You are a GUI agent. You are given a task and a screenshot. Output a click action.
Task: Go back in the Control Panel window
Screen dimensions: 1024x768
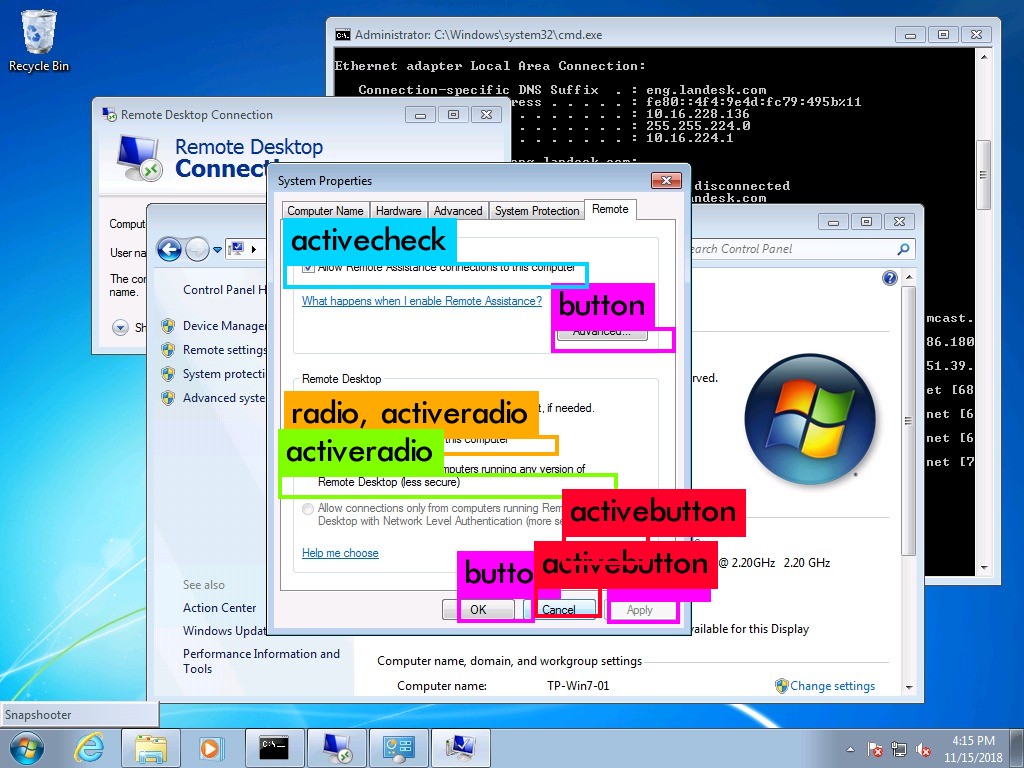coord(169,249)
